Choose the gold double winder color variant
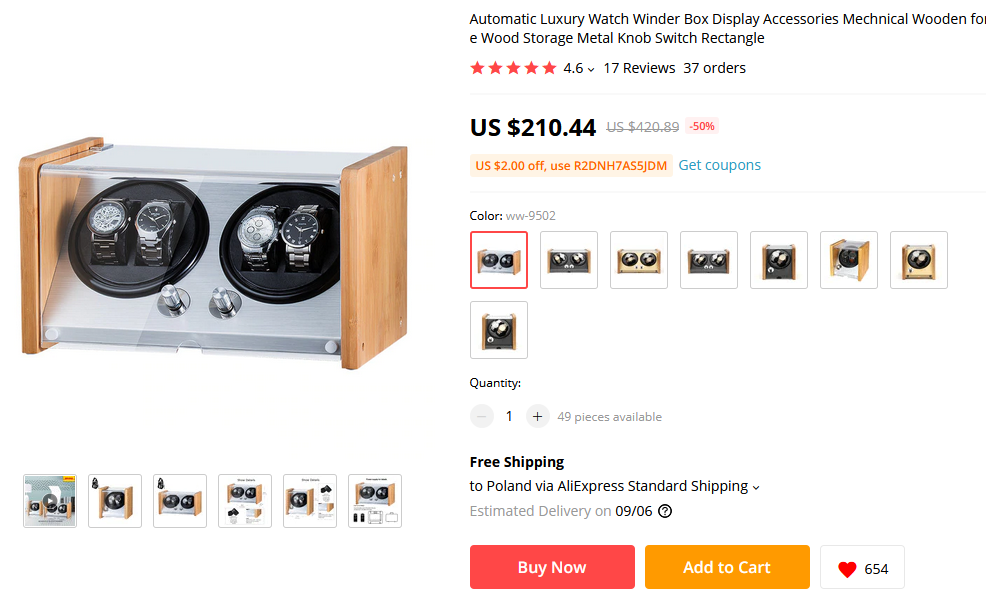The image size is (986, 604). tap(639, 260)
